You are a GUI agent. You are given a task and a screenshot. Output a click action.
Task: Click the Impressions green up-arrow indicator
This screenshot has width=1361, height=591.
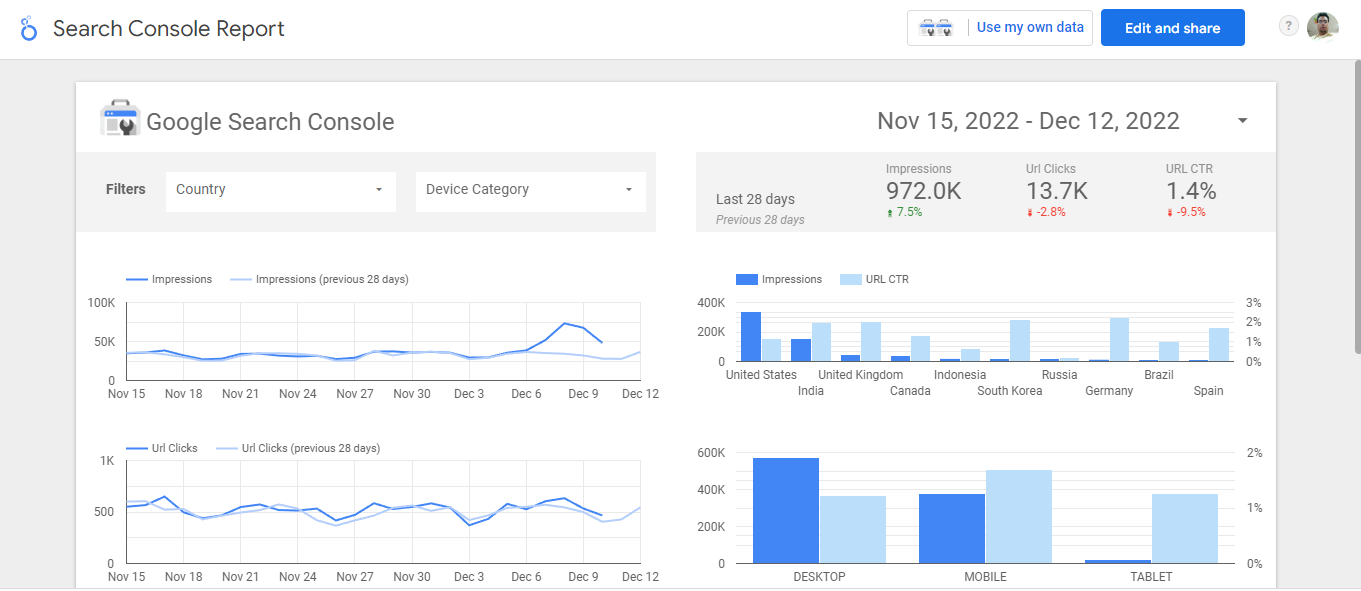(x=889, y=212)
